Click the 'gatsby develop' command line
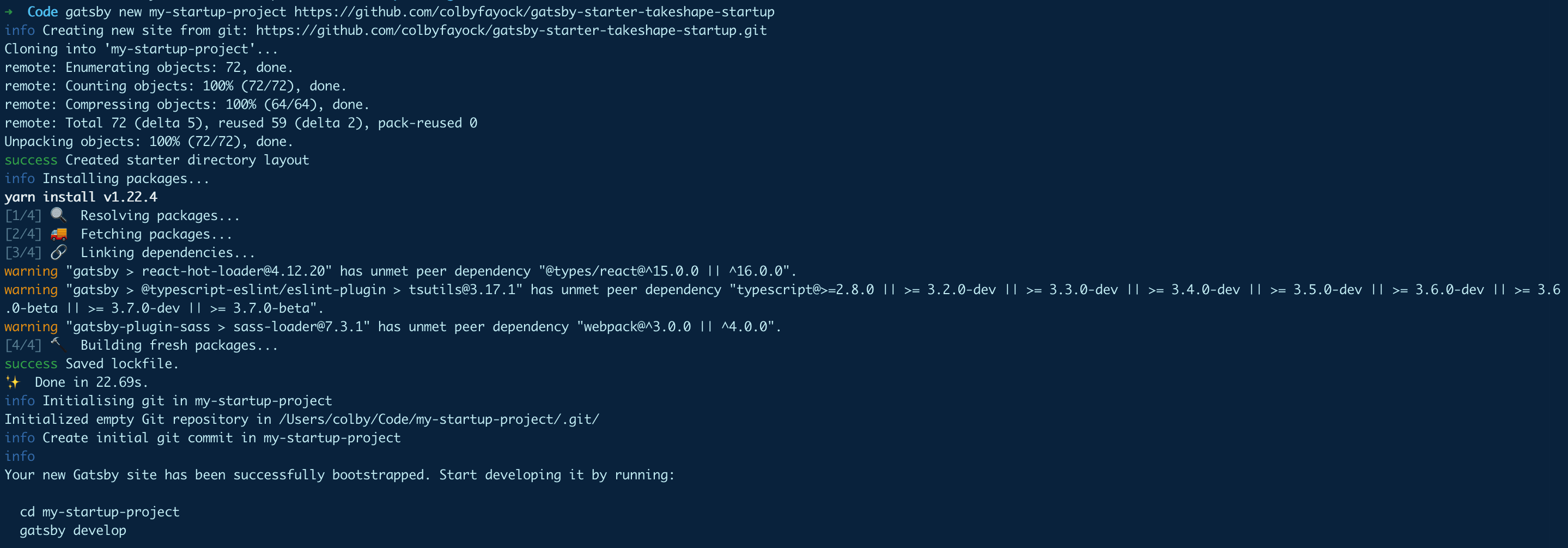1568x548 pixels. coord(73,531)
